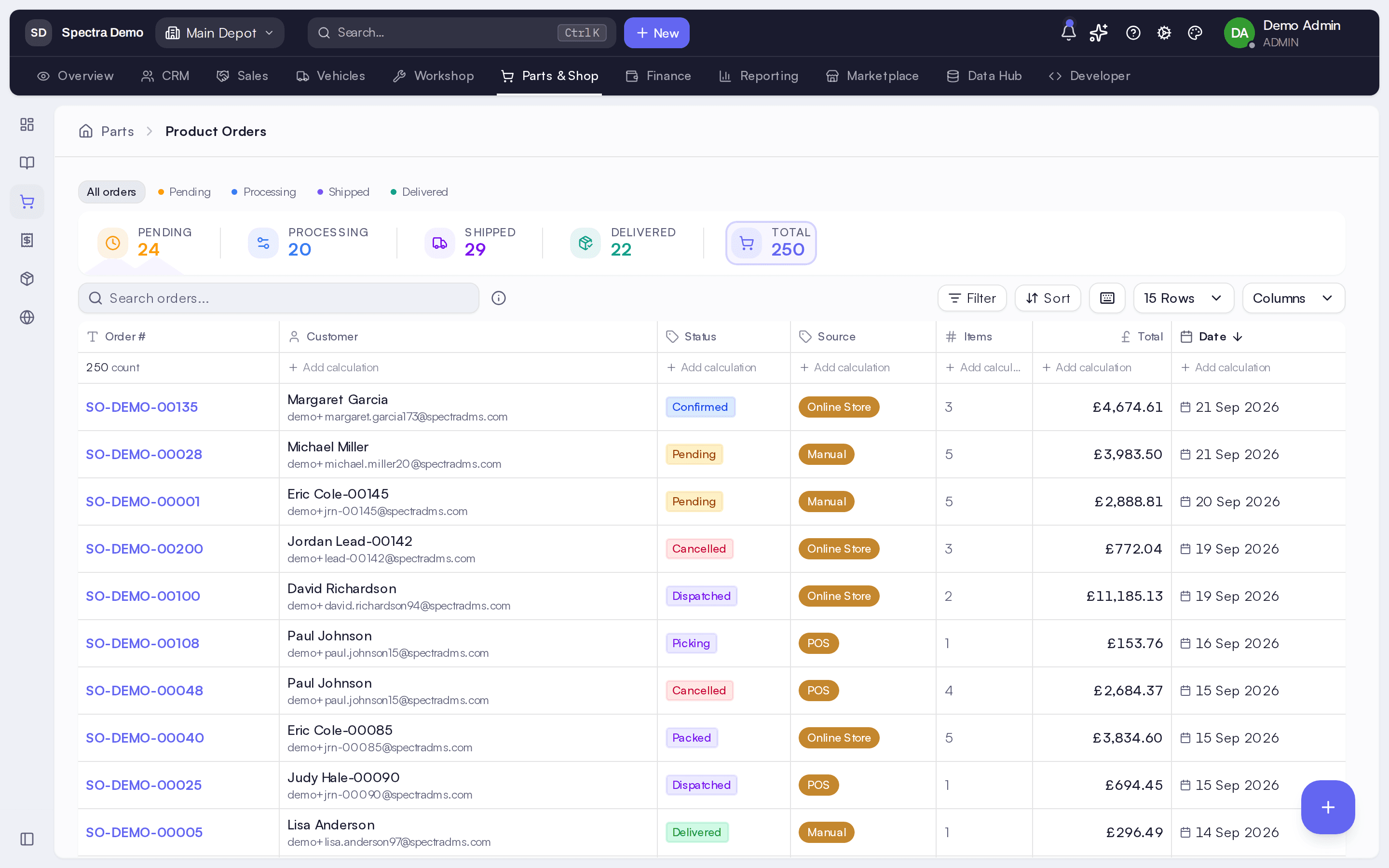The image size is (1389, 868).
Task: Add calculation under Date column
Action: (x=1226, y=367)
